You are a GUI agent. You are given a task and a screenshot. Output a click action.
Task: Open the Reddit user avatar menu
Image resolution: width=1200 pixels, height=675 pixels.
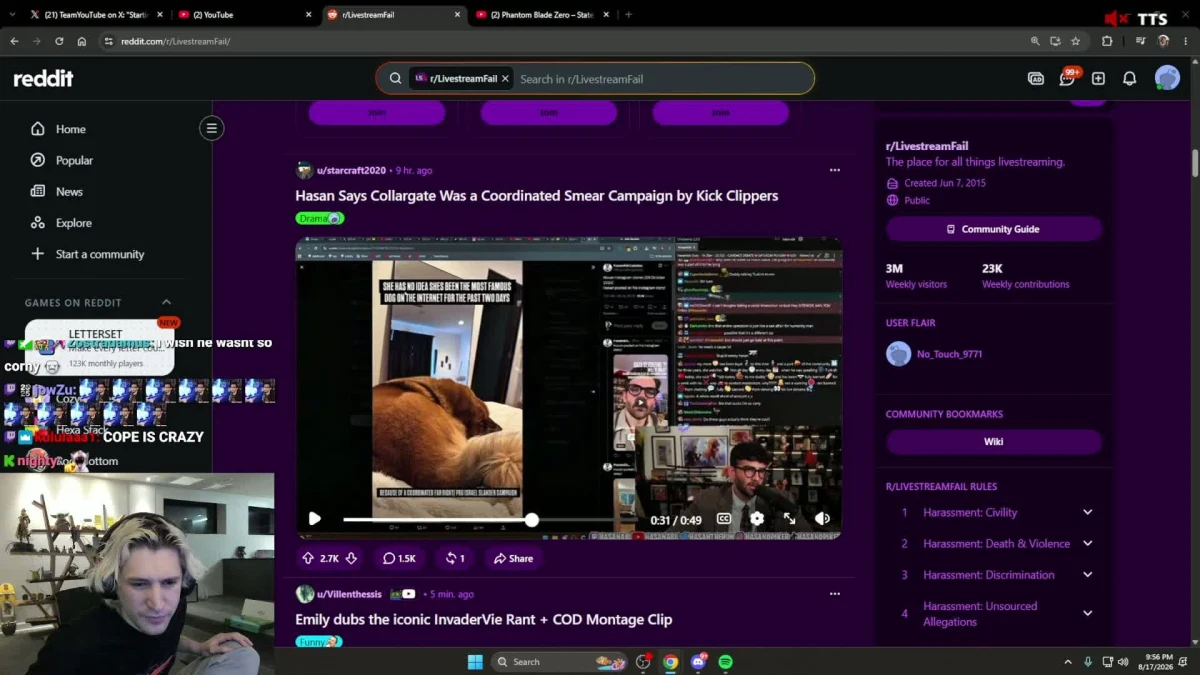click(1167, 78)
